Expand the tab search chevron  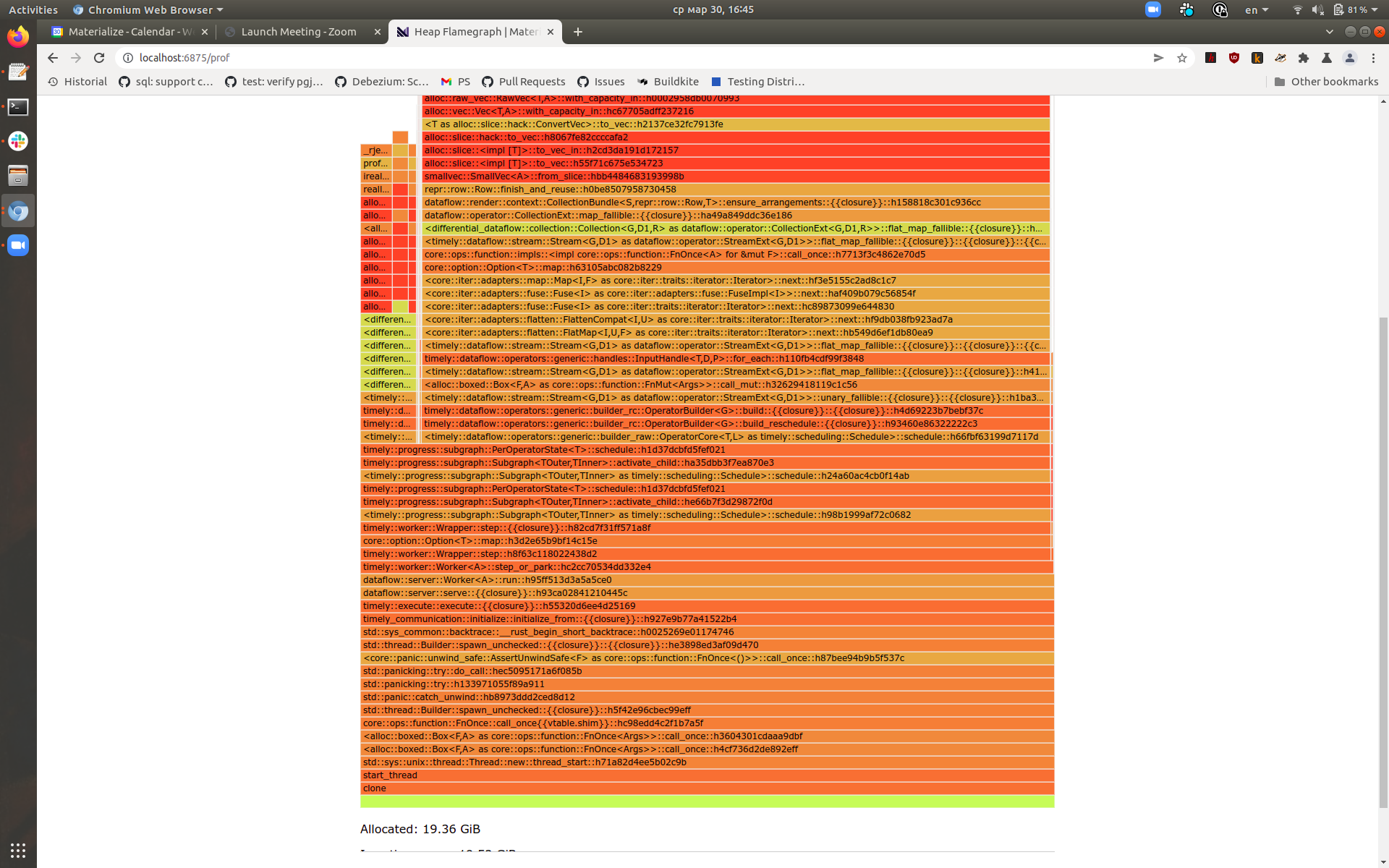[x=1330, y=32]
